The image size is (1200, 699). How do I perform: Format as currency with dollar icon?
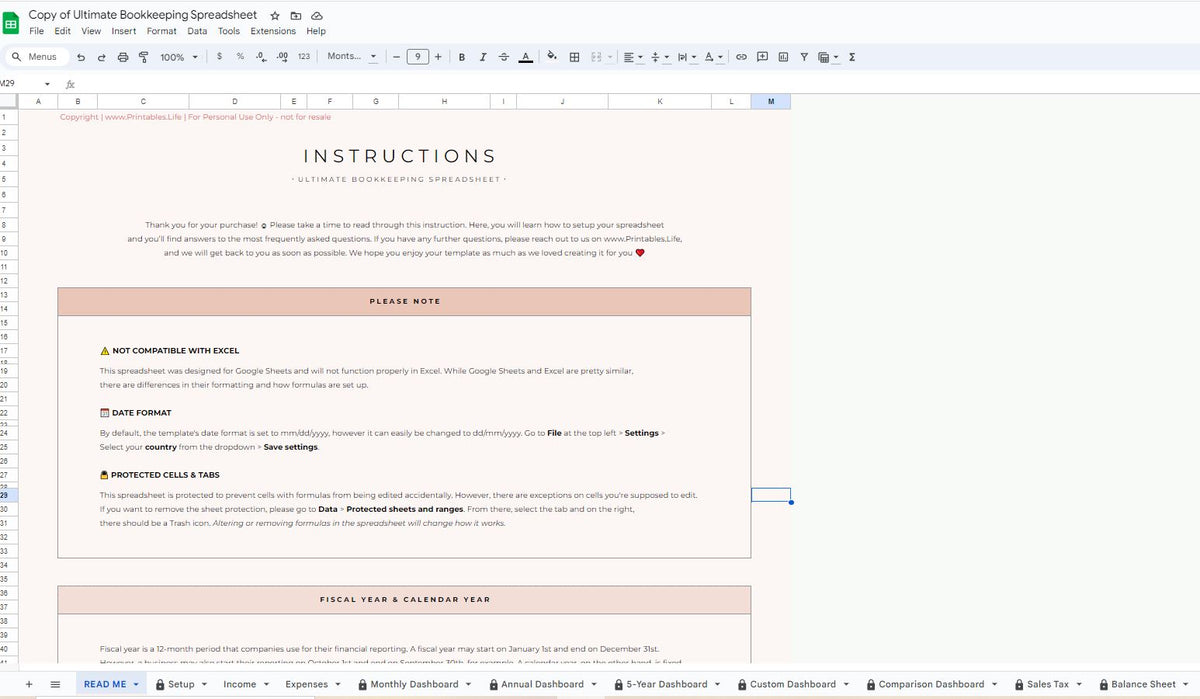tap(219, 56)
